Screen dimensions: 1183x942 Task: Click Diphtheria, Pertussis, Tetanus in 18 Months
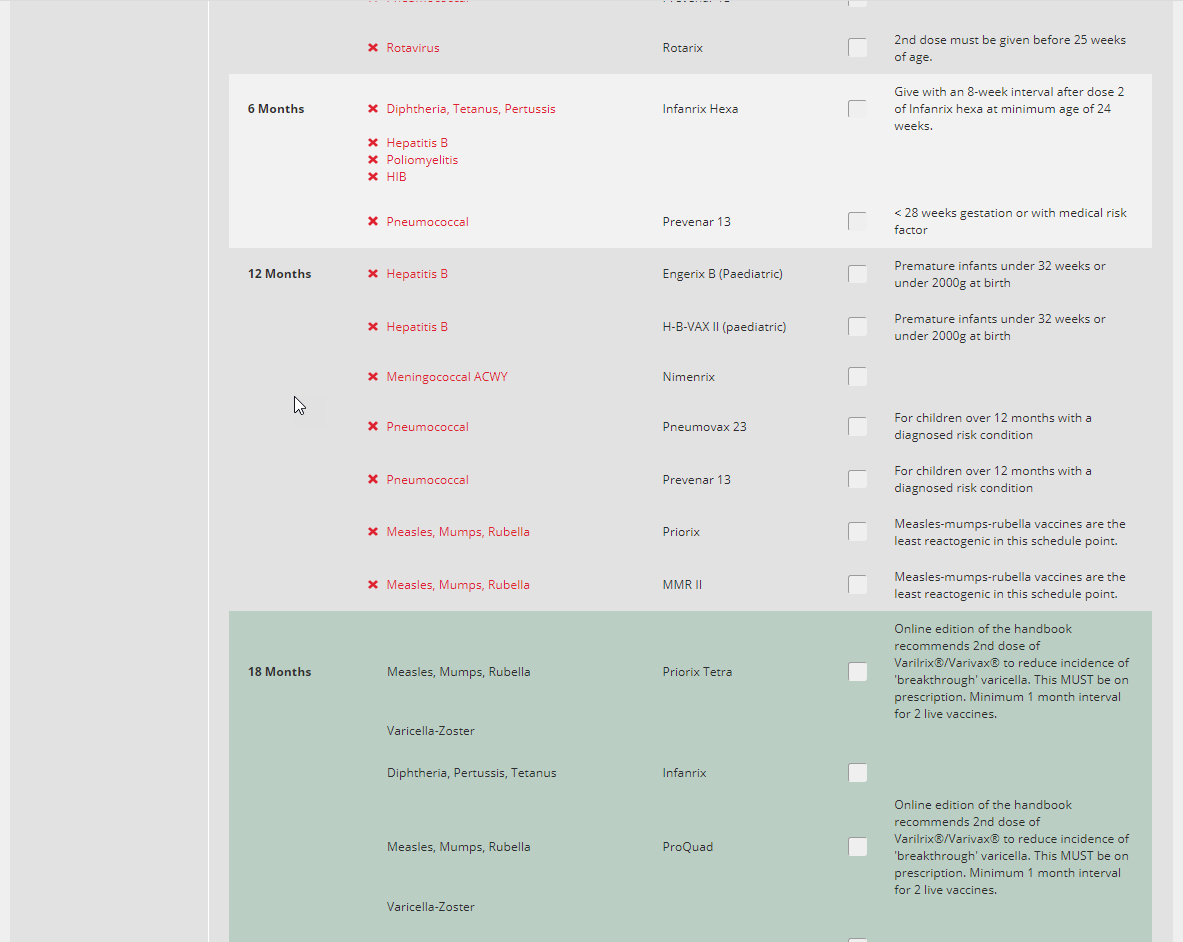[x=472, y=773]
